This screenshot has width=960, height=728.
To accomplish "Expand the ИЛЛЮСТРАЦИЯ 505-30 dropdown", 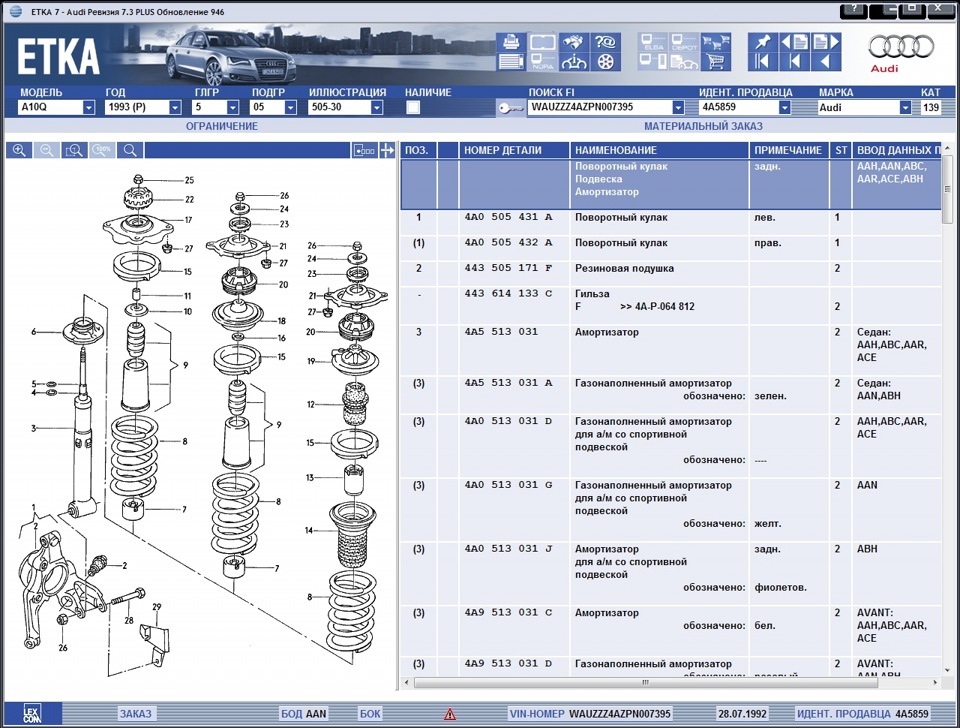I will pyautogui.click(x=377, y=107).
